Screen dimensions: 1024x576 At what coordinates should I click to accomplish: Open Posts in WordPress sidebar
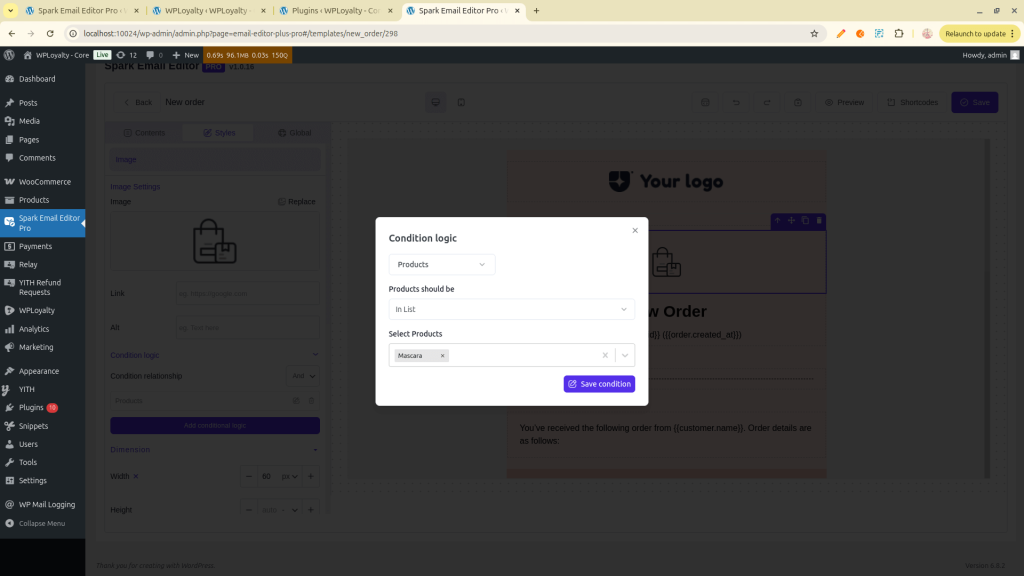28,103
